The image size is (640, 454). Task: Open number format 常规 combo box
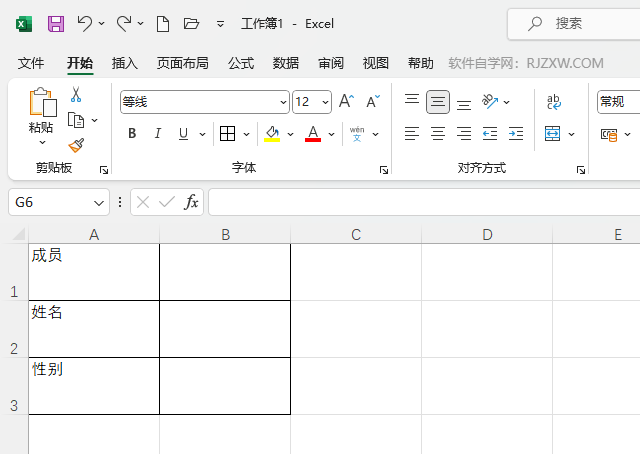click(x=618, y=102)
